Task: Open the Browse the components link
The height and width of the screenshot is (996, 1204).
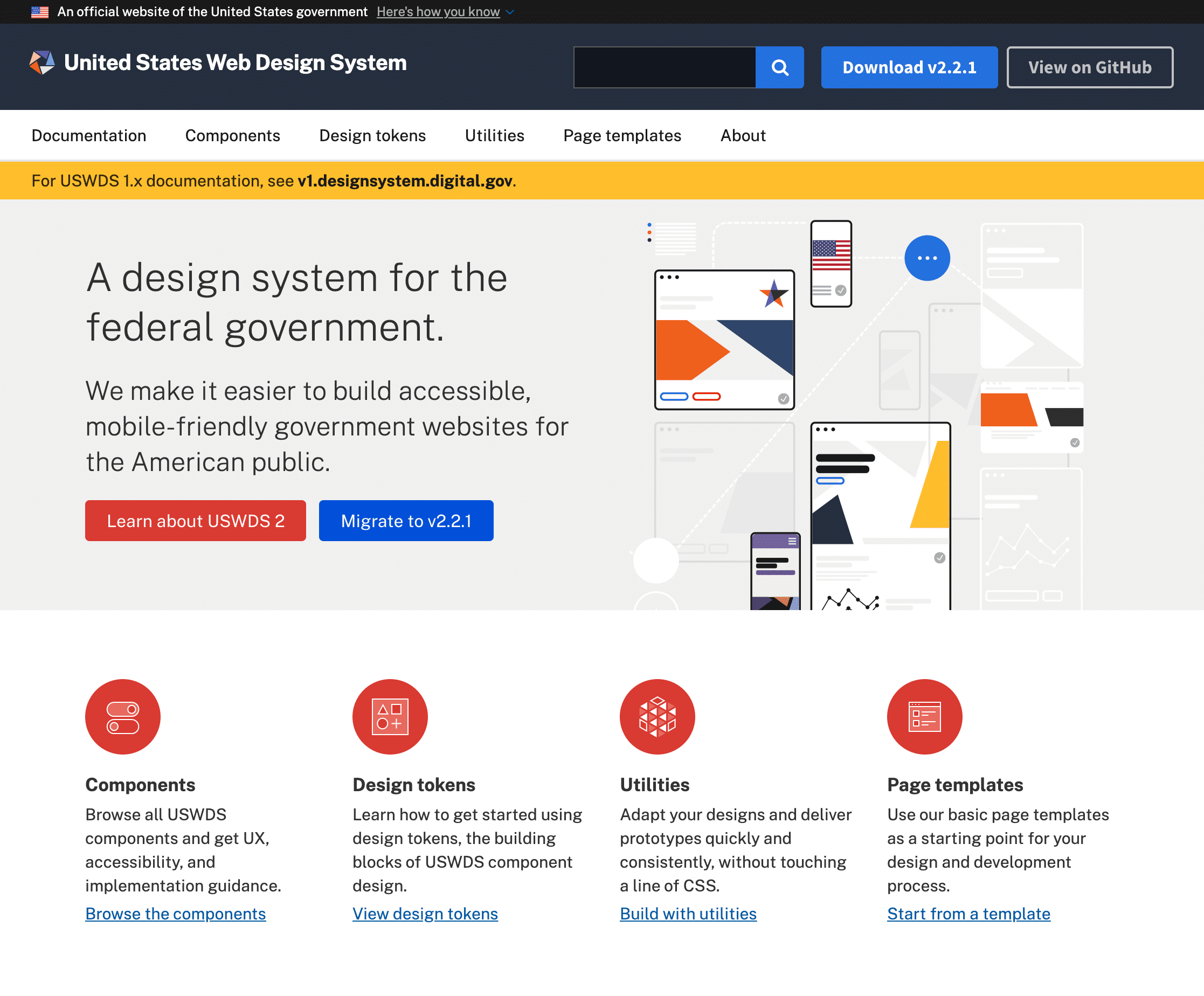Action: point(176,914)
